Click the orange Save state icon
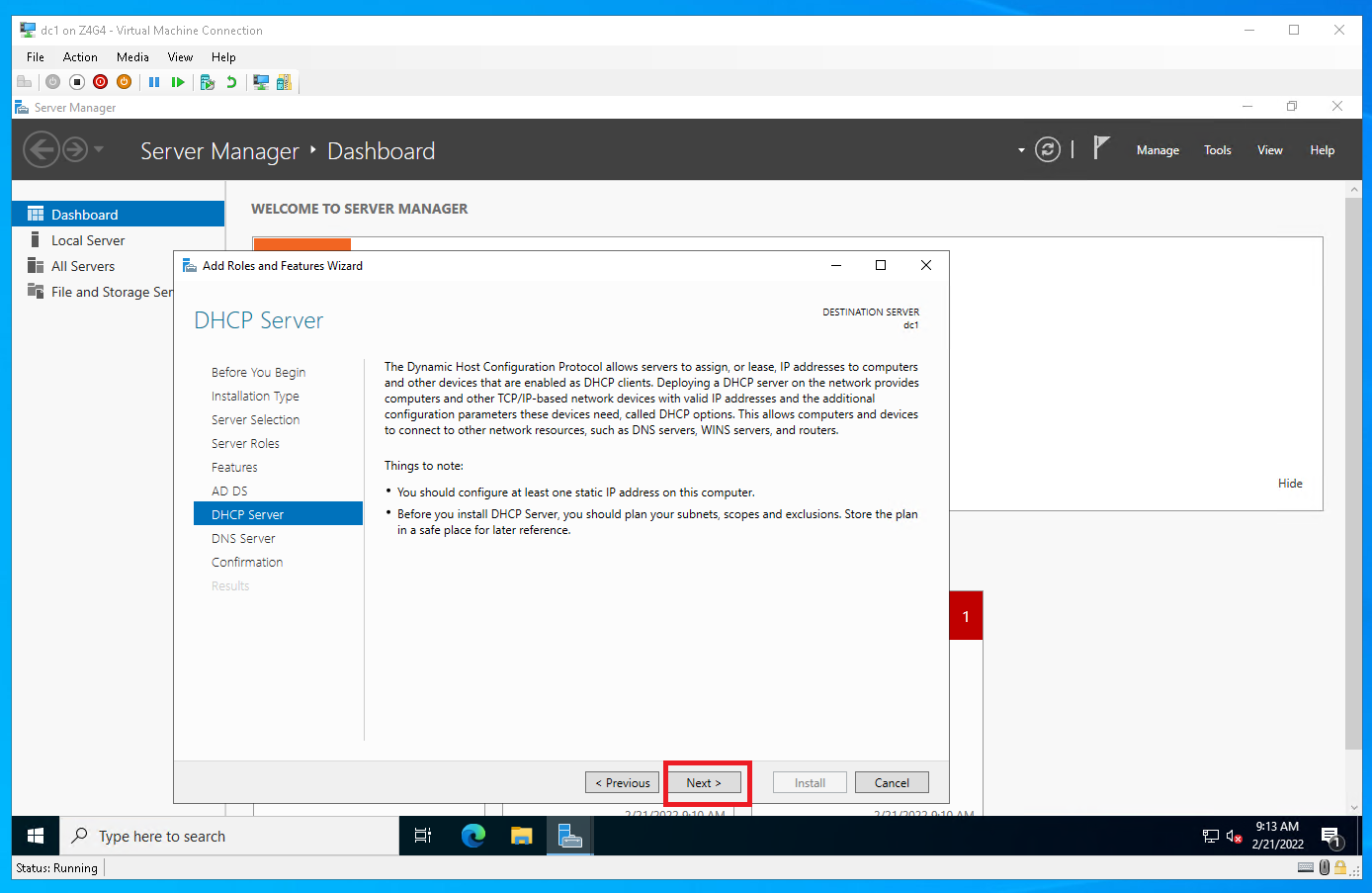1372x893 pixels. (125, 82)
